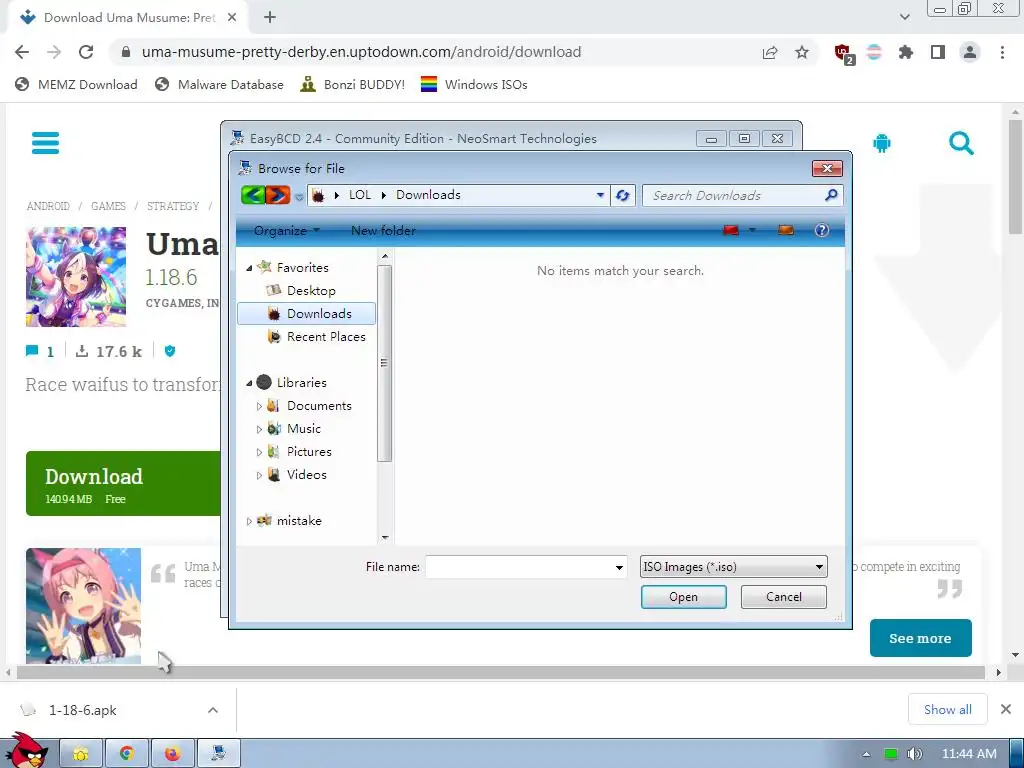Reload the Chrome page
1024x768 pixels.
coord(86,52)
